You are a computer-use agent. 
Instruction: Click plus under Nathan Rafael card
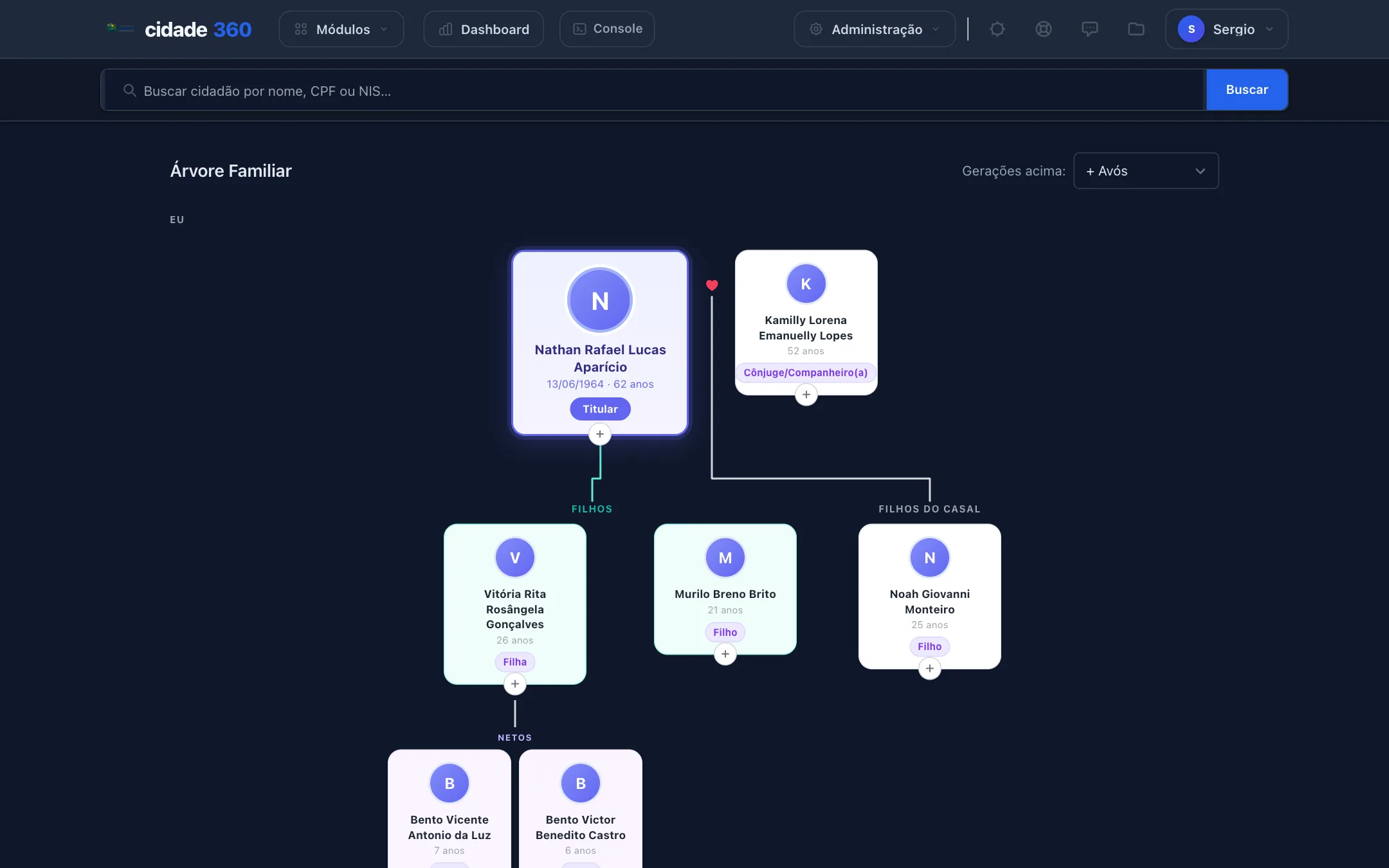[600, 434]
